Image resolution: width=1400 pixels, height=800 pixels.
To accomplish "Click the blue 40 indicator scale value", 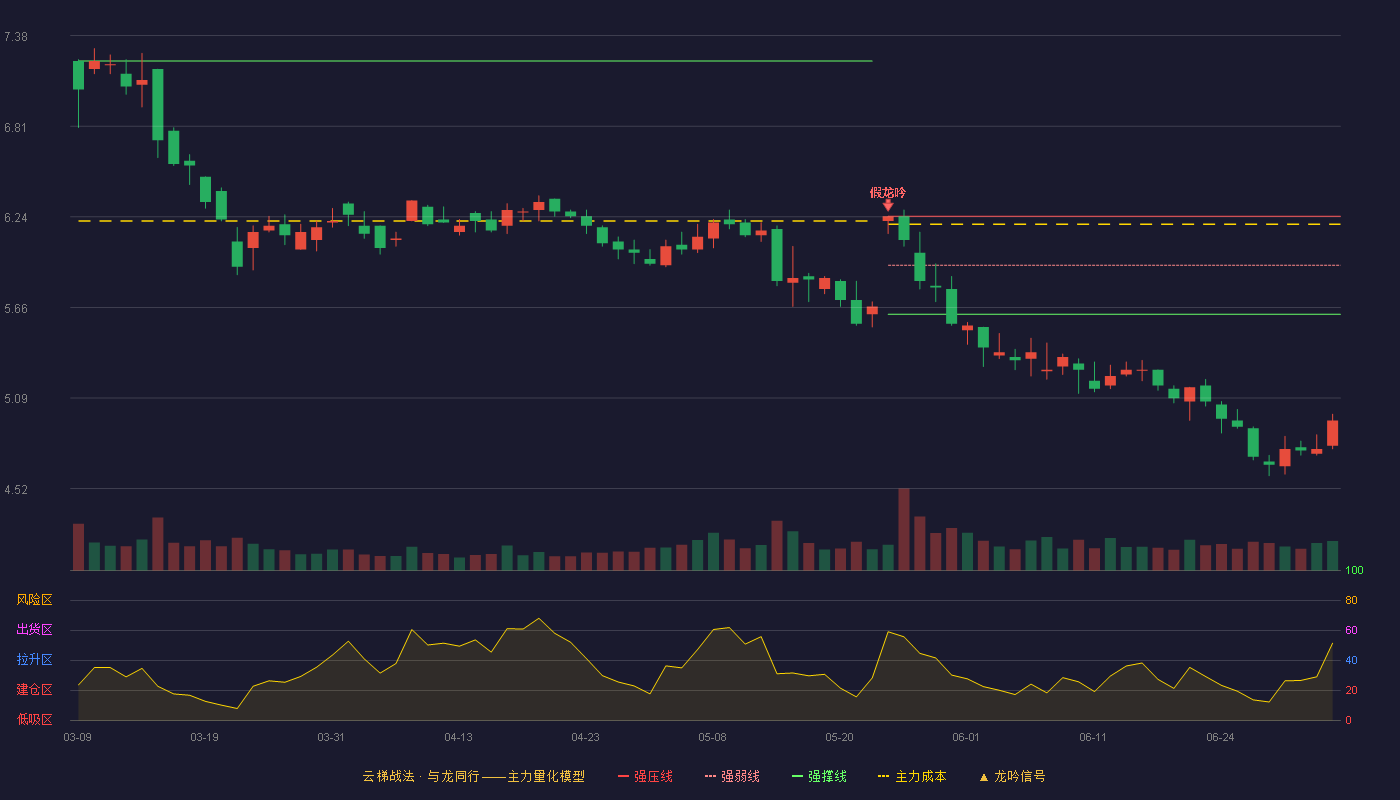I will pos(1351,660).
